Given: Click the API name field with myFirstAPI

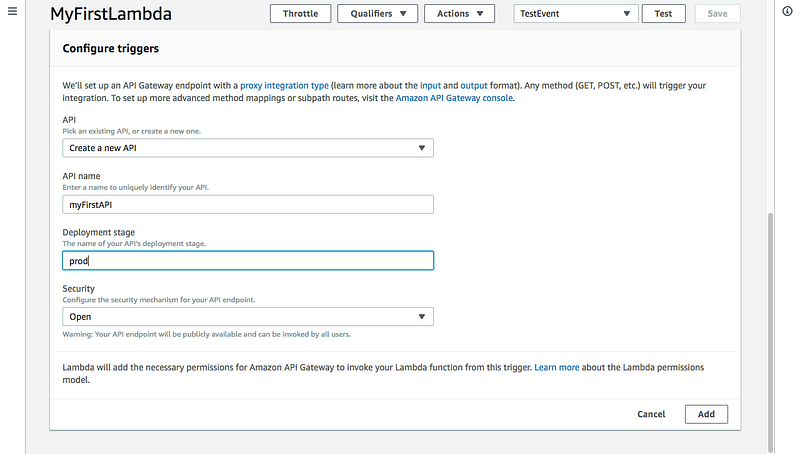Looking at the screenshot, I should click(x=248, y=205).
